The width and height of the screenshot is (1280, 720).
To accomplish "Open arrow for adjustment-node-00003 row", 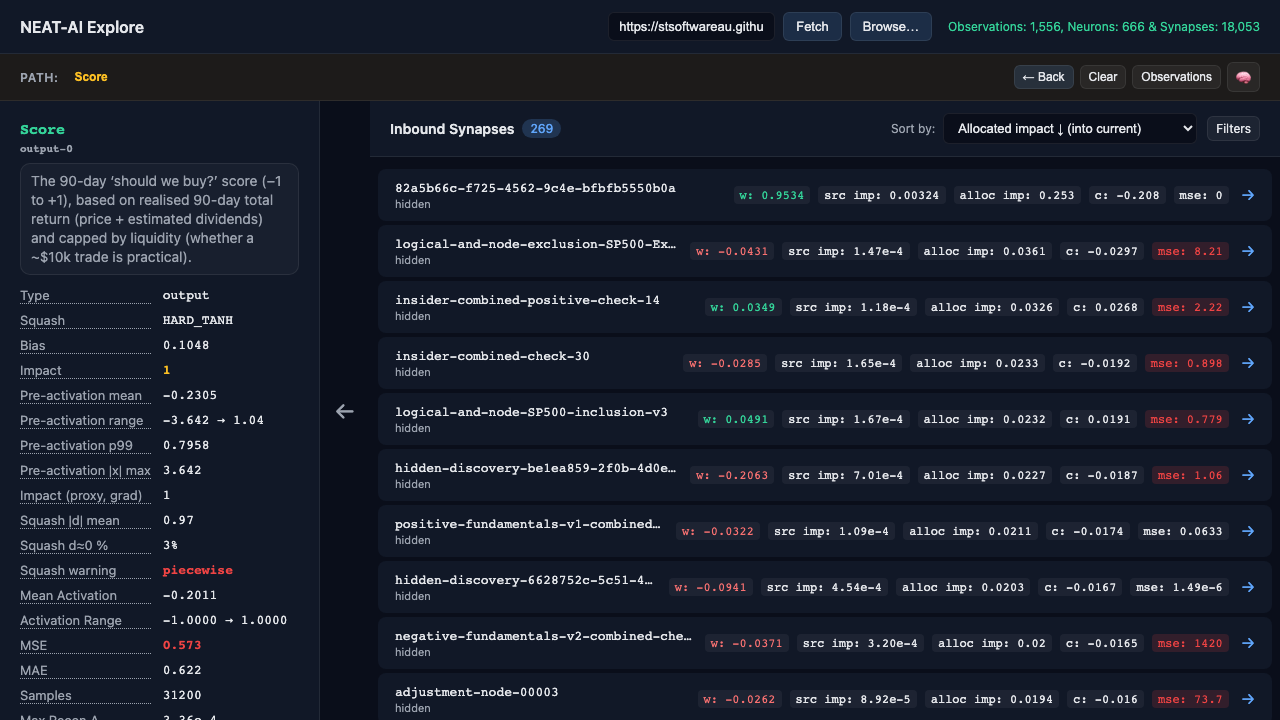I will (x=1248, y=699).
